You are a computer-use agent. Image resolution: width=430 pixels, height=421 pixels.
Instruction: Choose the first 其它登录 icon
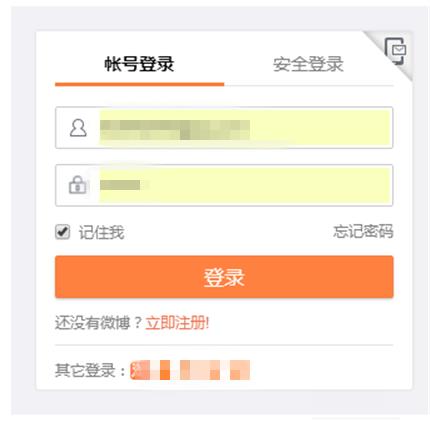click(140, 370)
